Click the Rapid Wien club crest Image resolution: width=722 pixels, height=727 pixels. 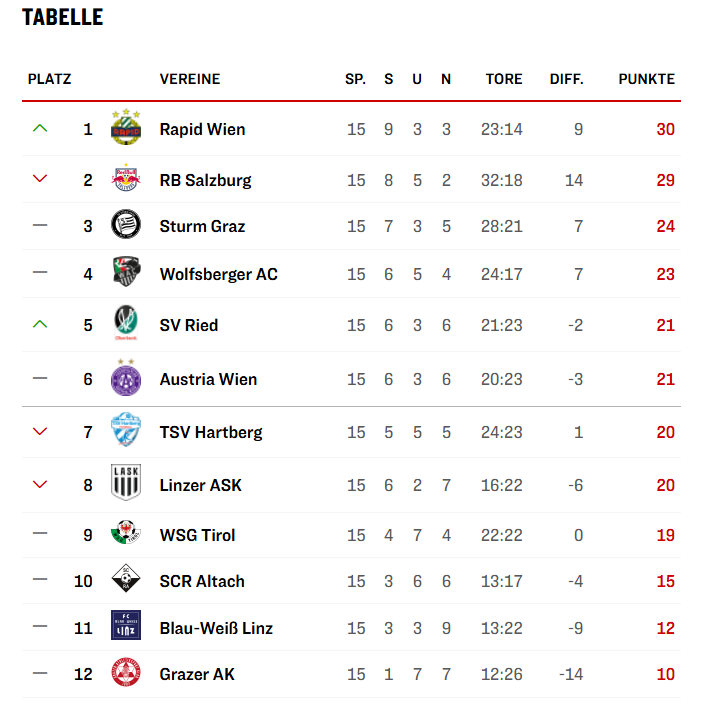tap(124, 129)
